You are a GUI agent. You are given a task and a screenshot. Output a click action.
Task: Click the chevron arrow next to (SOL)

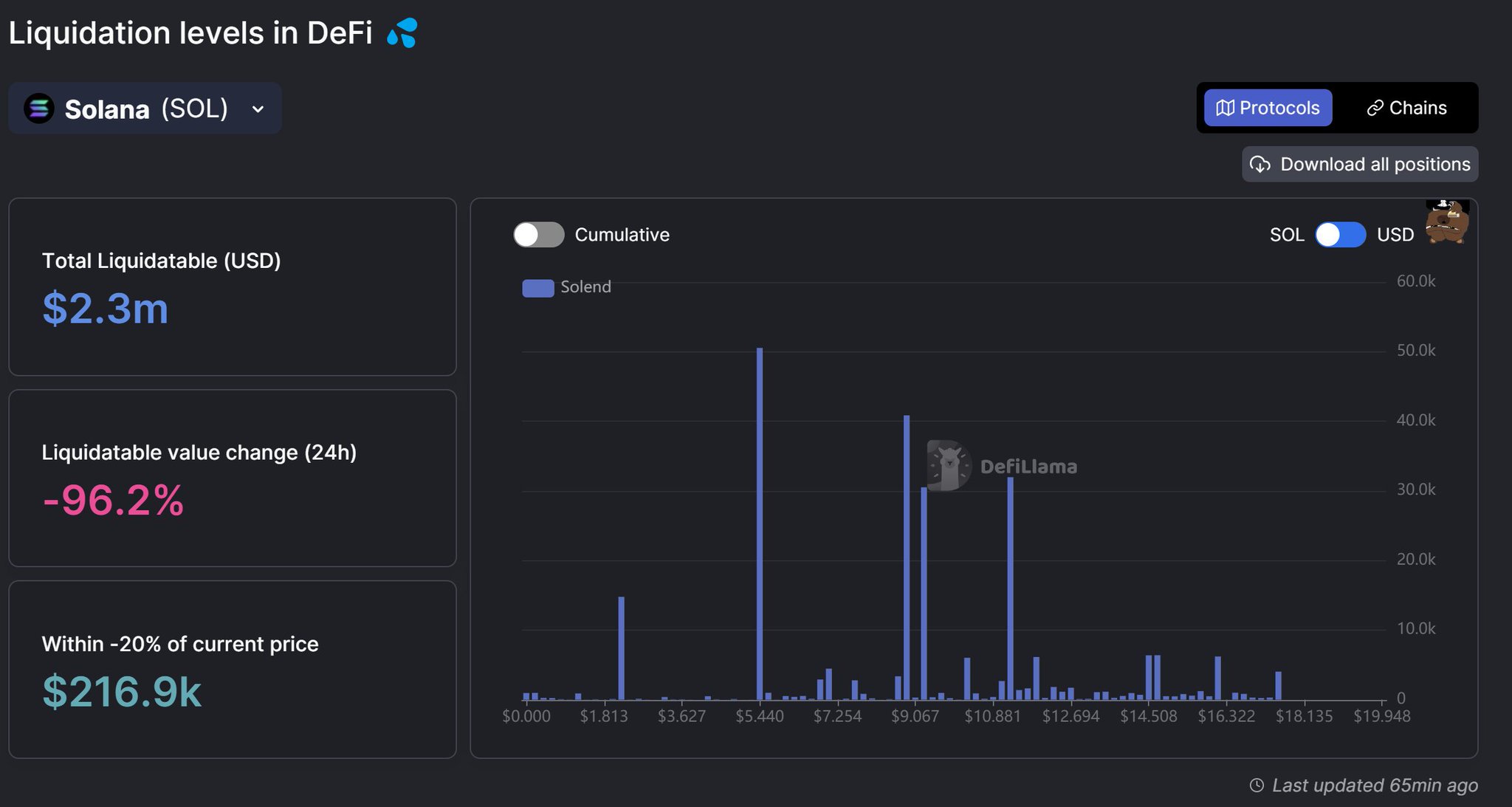[x=258, y=109]
